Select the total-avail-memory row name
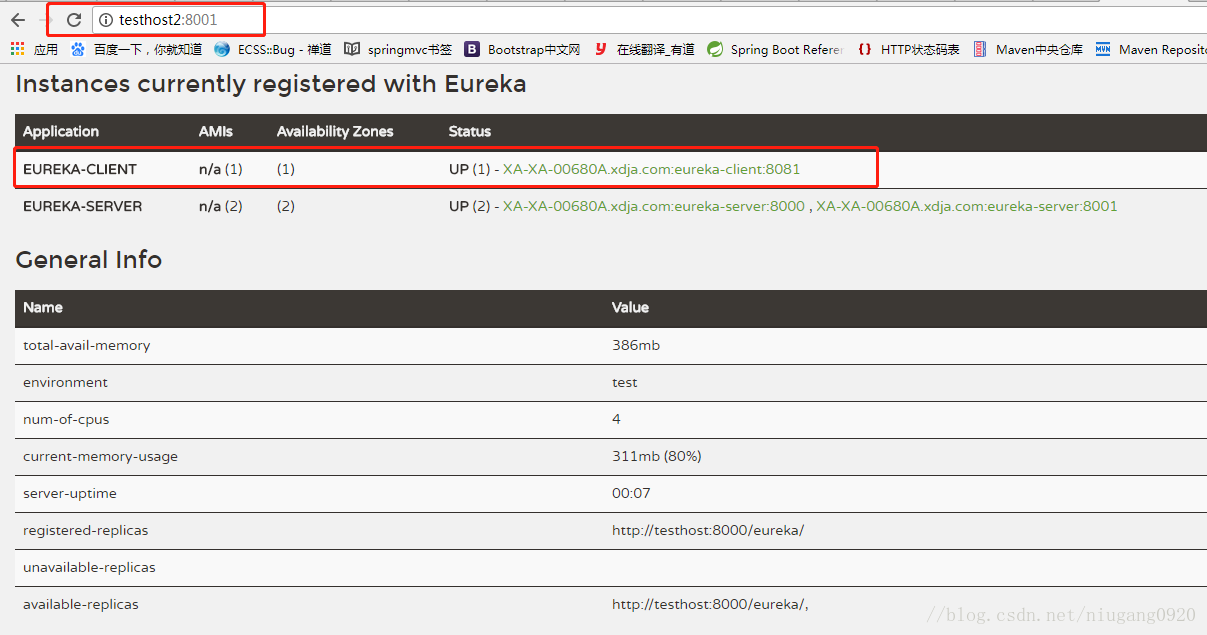The width and height of the screenshot is (1207, 635). (86, 345)
